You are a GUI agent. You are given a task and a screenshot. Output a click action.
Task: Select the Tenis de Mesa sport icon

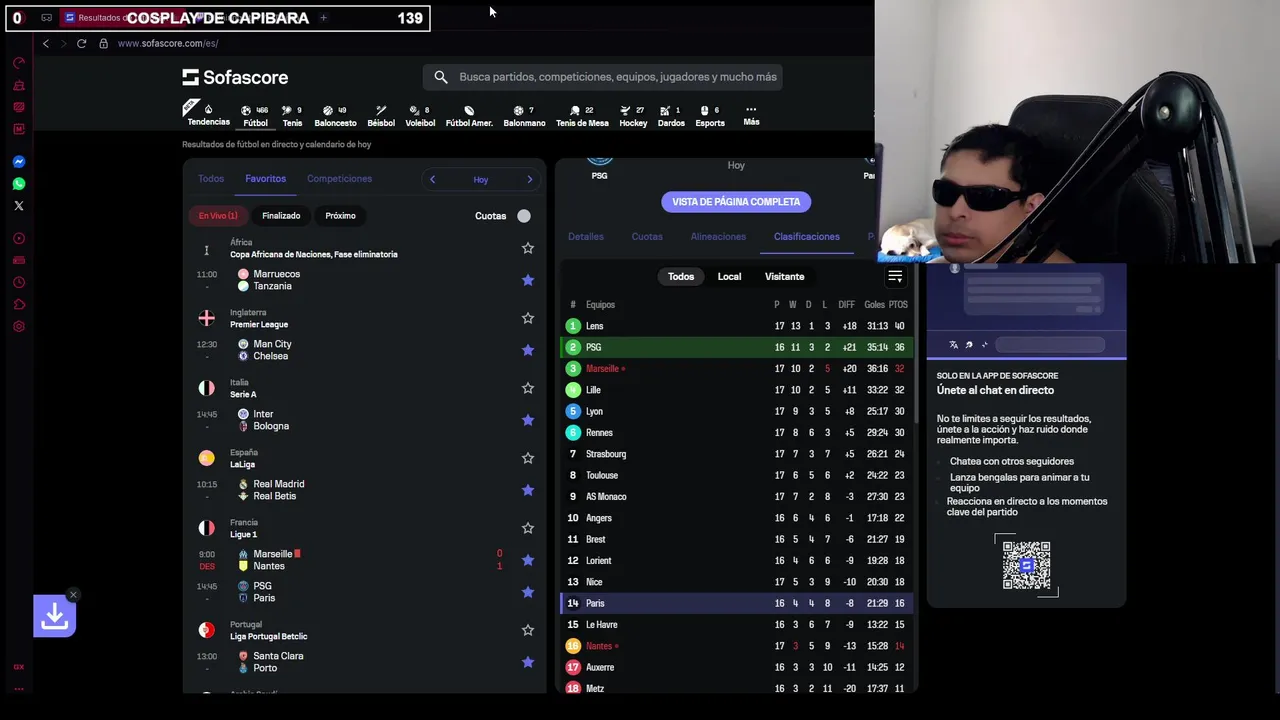pos(582,116)
